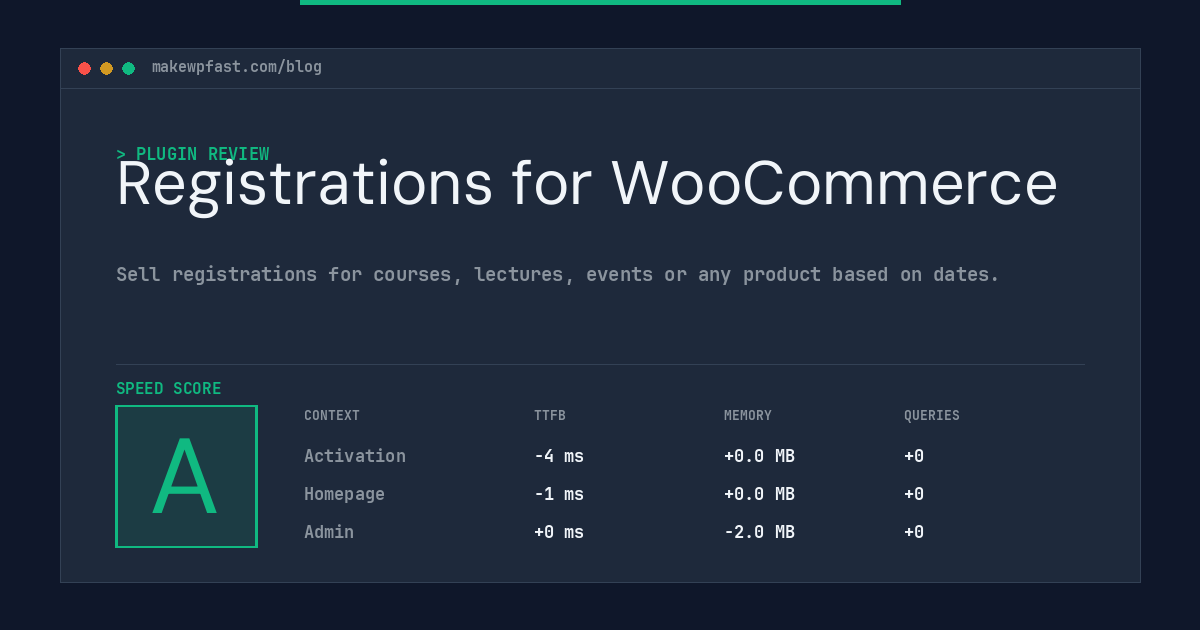
Task: Click the makewpfast.com/blog address text
Action: [x=237, y=67]
